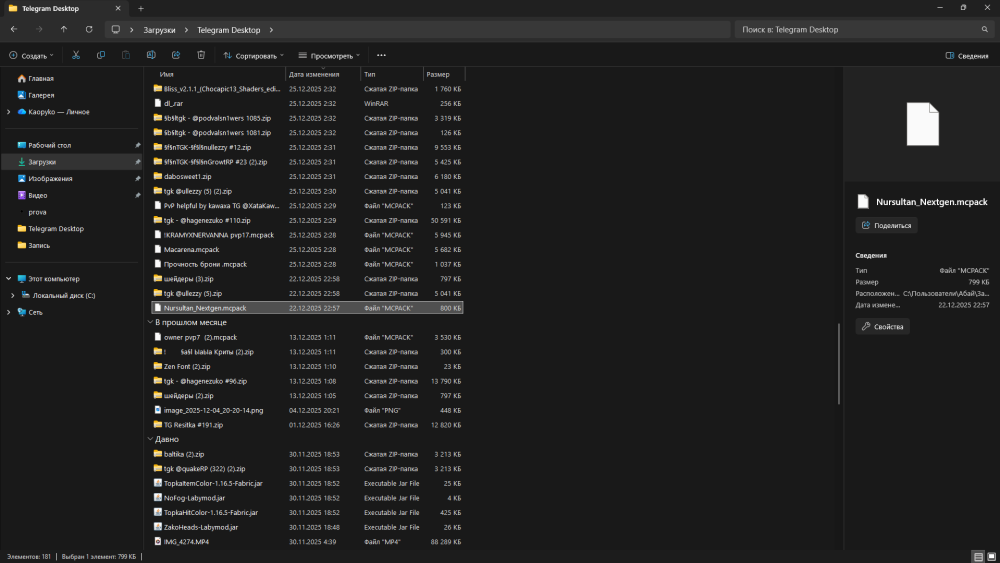Click Telegram Desktop breadcrumb in address bar
Screen dimensions: 1000x563
coord(228,30)
